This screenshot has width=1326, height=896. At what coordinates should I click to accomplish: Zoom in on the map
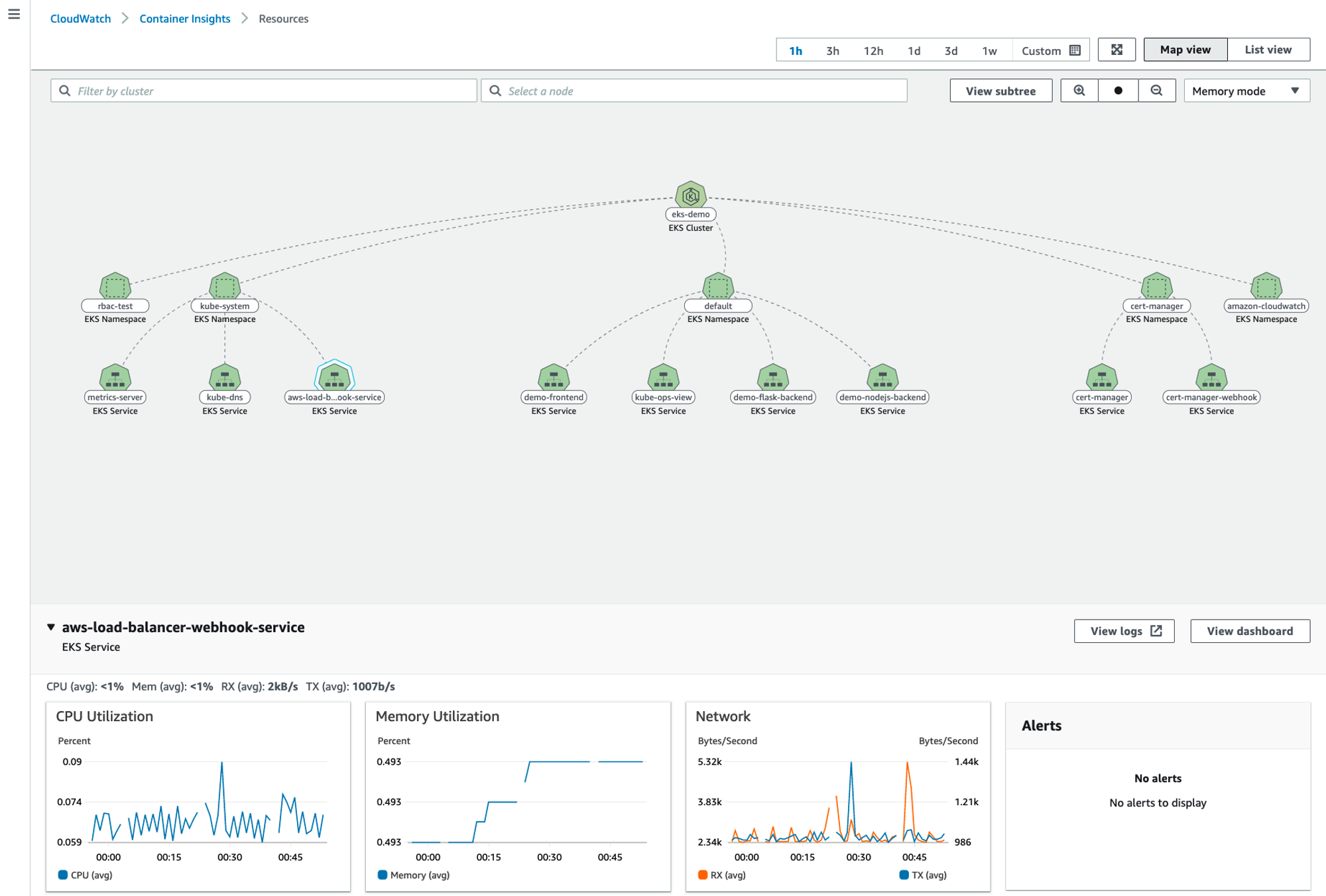(1079, 91)
